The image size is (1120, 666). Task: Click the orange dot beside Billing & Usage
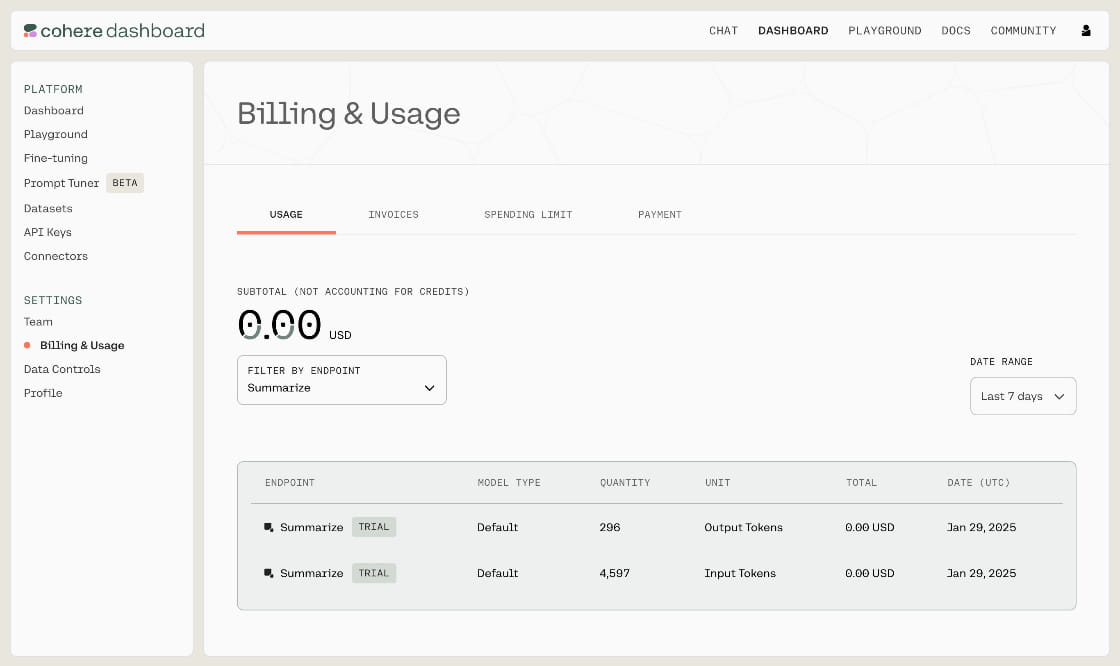[27, 345]
